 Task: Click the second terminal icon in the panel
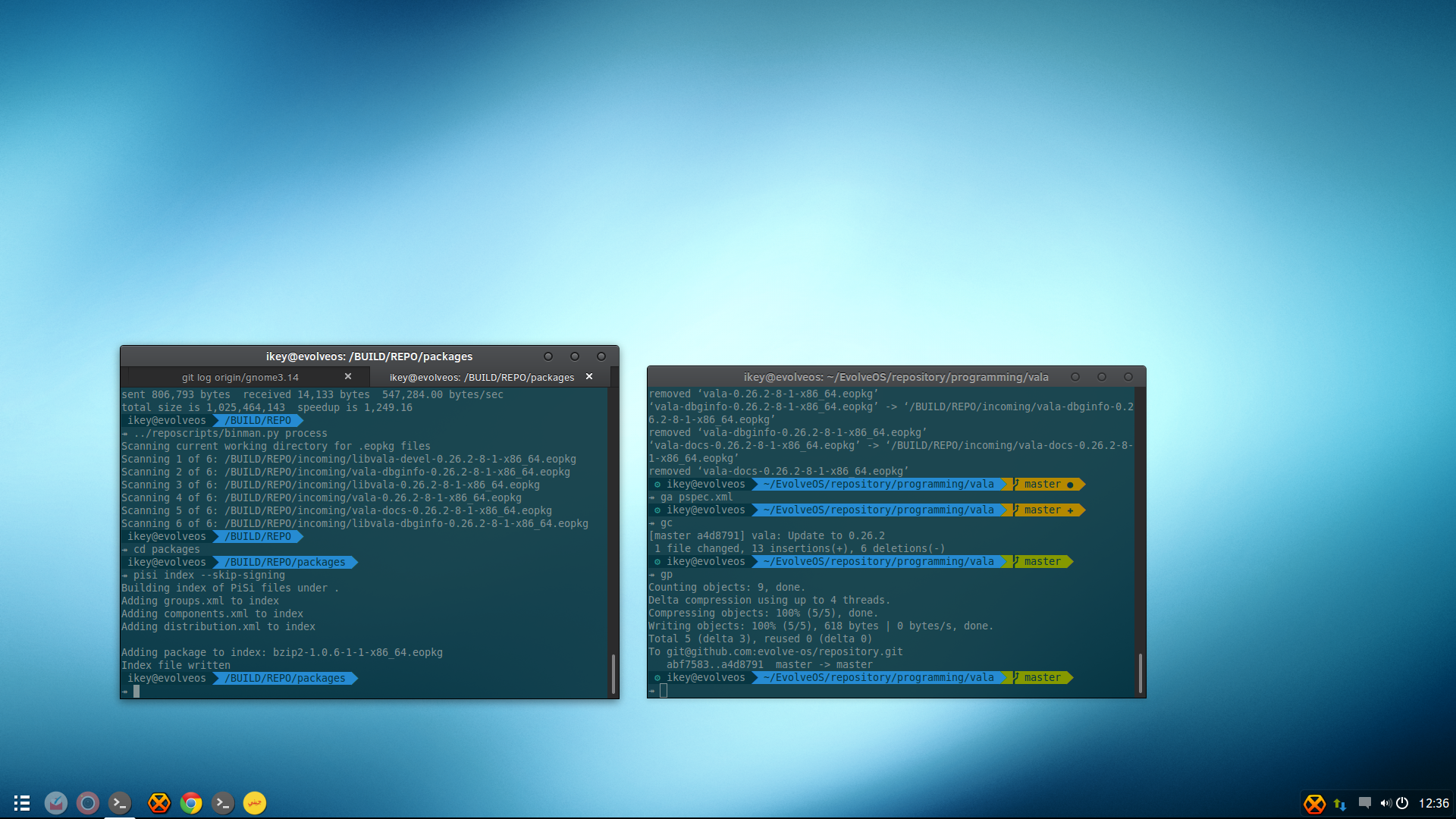click(223, 803)
